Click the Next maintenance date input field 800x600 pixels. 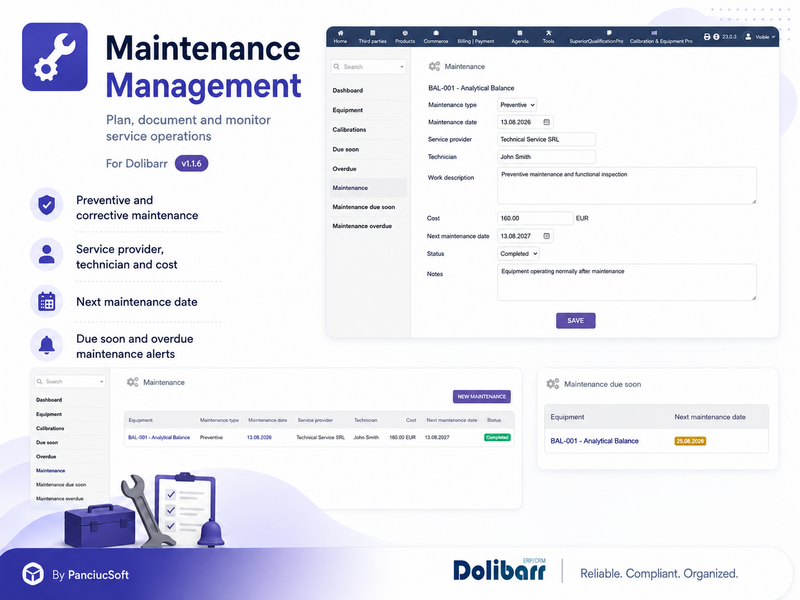tap(525, 236)
